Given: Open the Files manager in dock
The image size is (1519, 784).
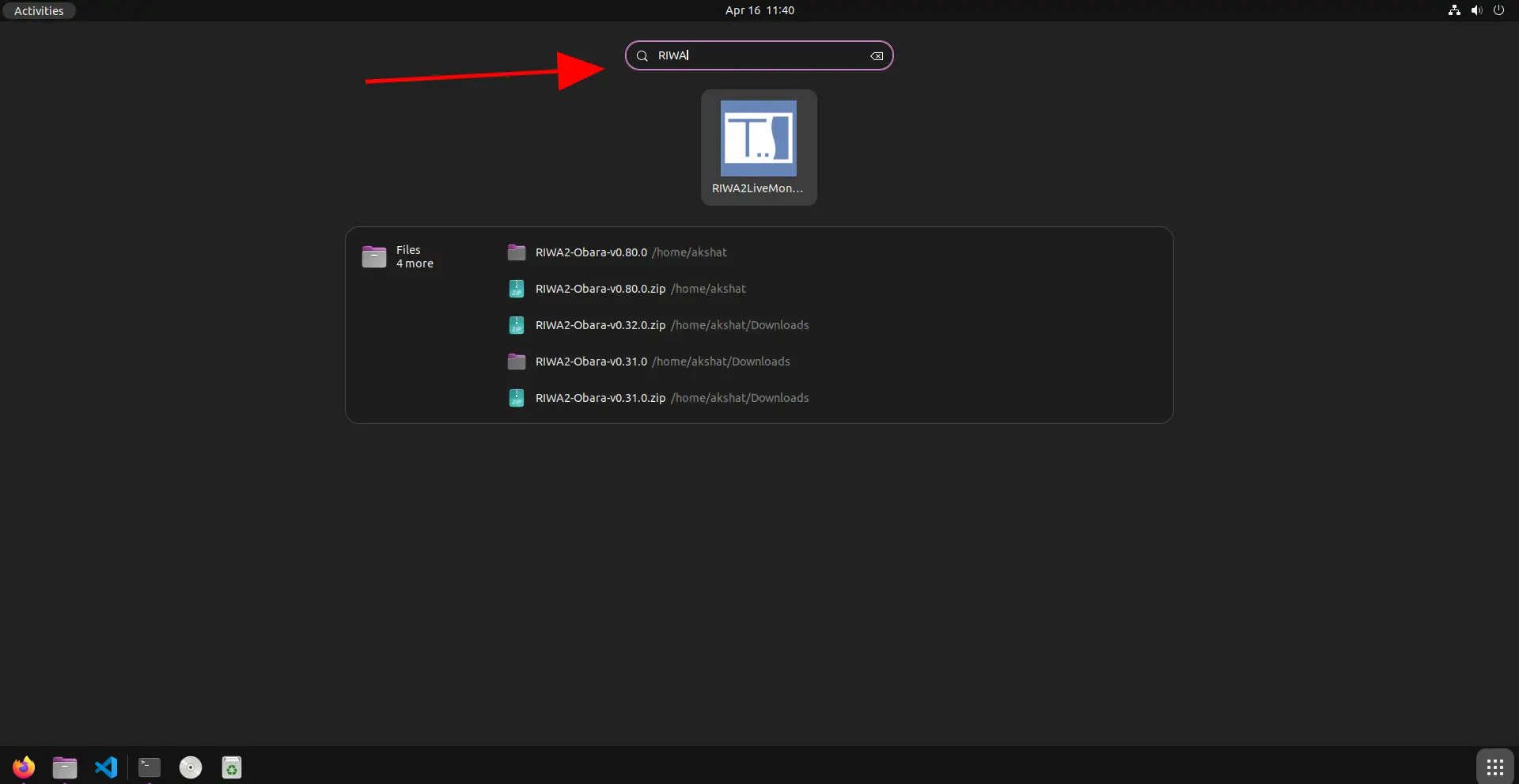Looking at the screenshot, I should click(65, 767).
